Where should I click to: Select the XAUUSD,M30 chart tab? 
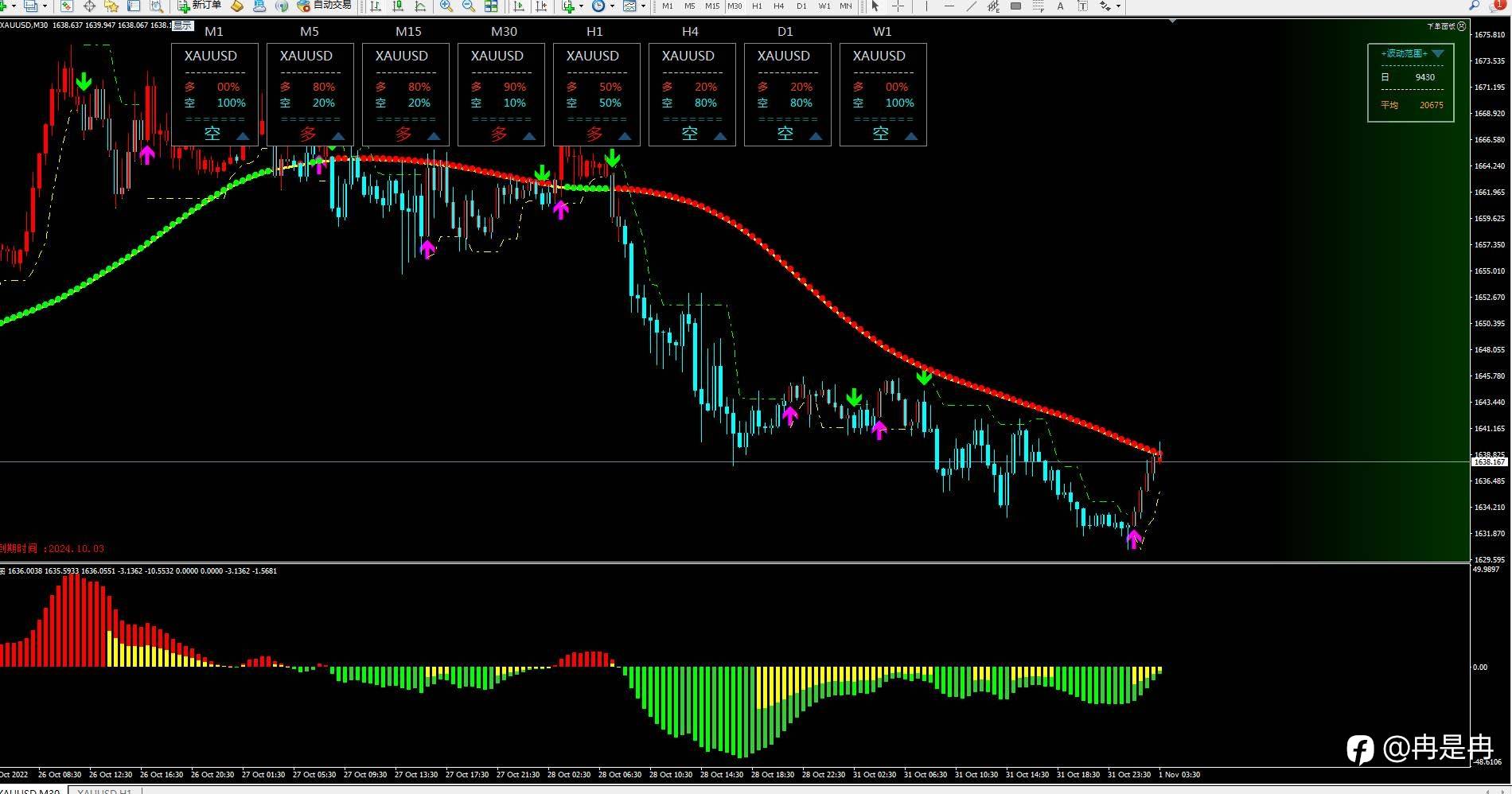[x=30, y=792]
